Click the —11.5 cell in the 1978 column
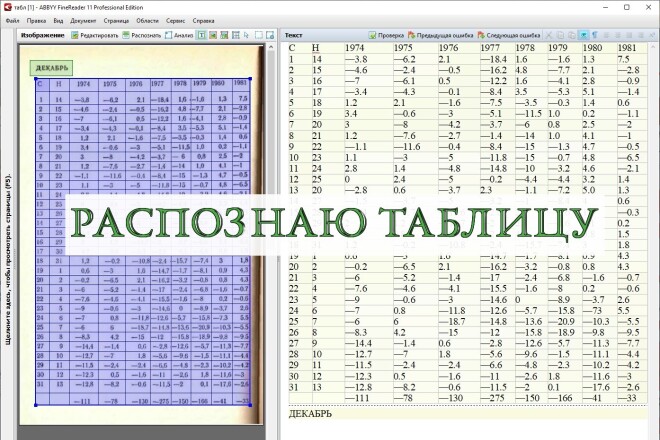Image resolution: width=660 pixels, height=440 pixels. [x=529, y=114]
